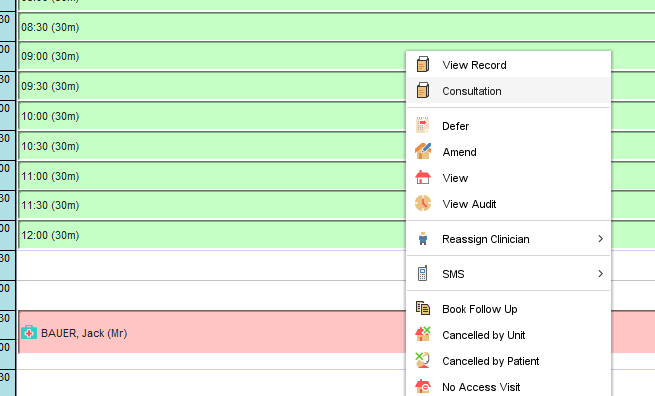Click the View Record notebook icon

[x=423, y=65]
